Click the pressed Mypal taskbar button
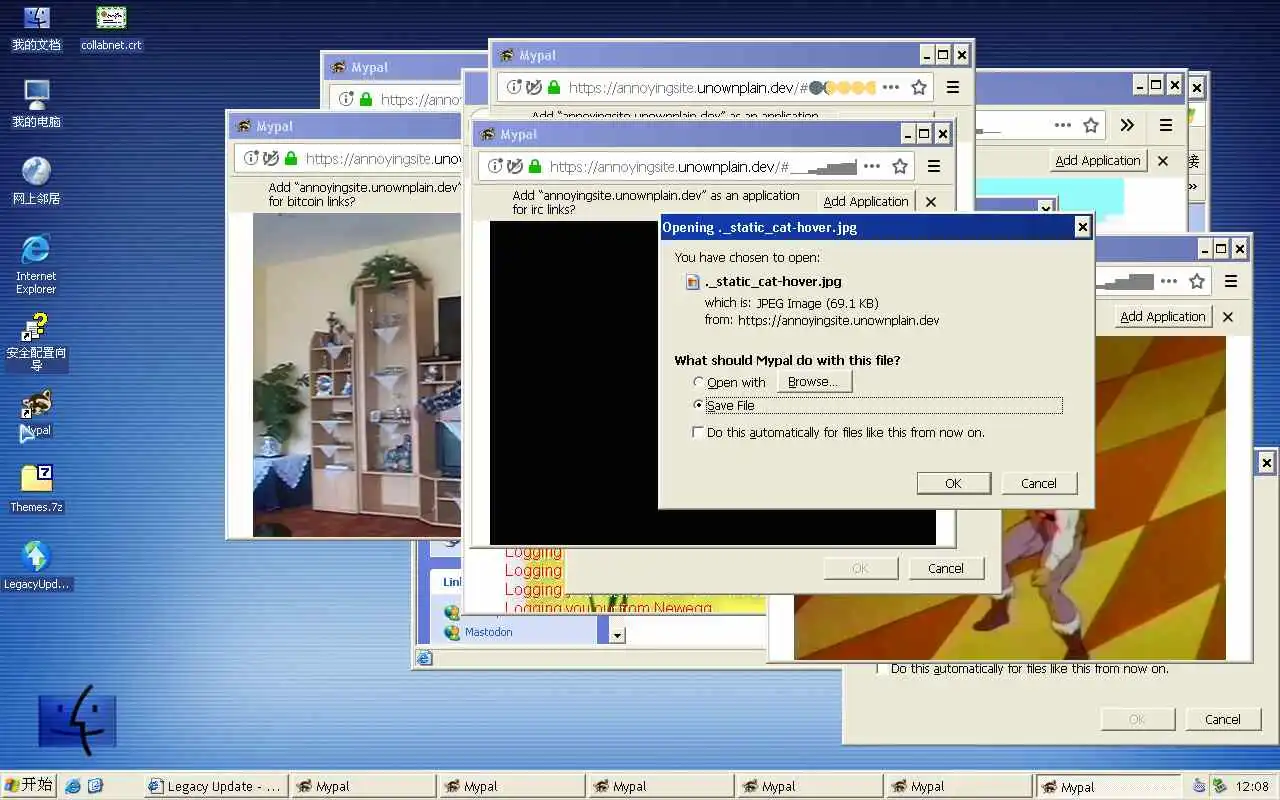The image size is (1280, 800). point(1108,786)
